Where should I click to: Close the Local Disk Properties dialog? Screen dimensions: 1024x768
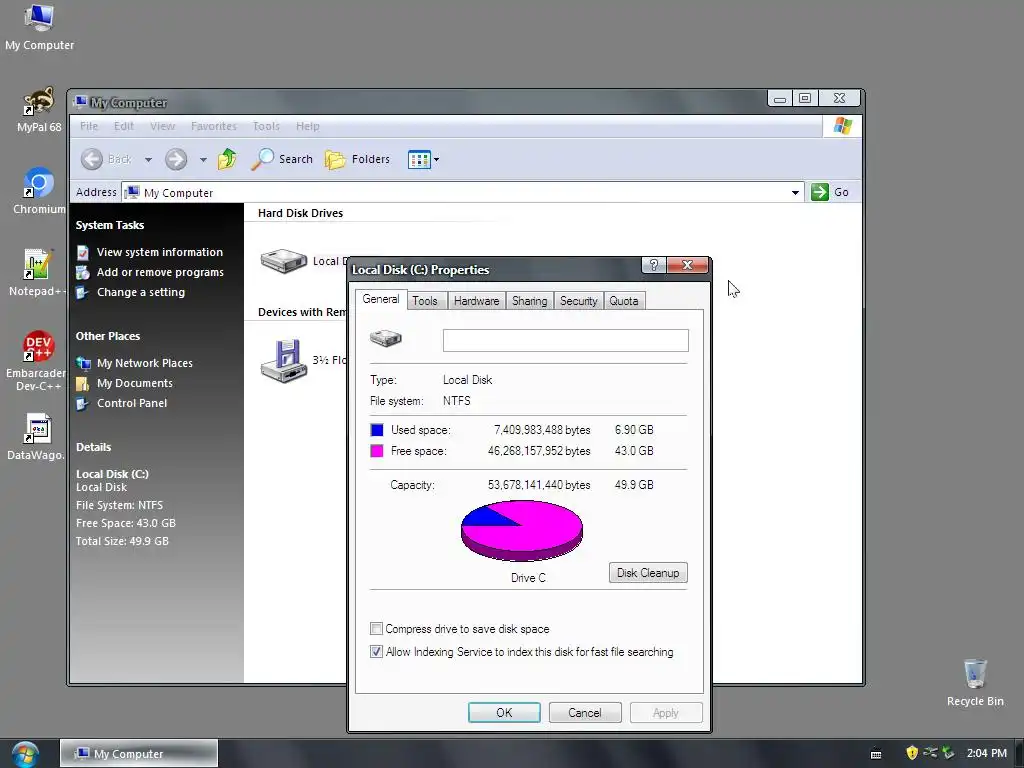pos(687,264)
